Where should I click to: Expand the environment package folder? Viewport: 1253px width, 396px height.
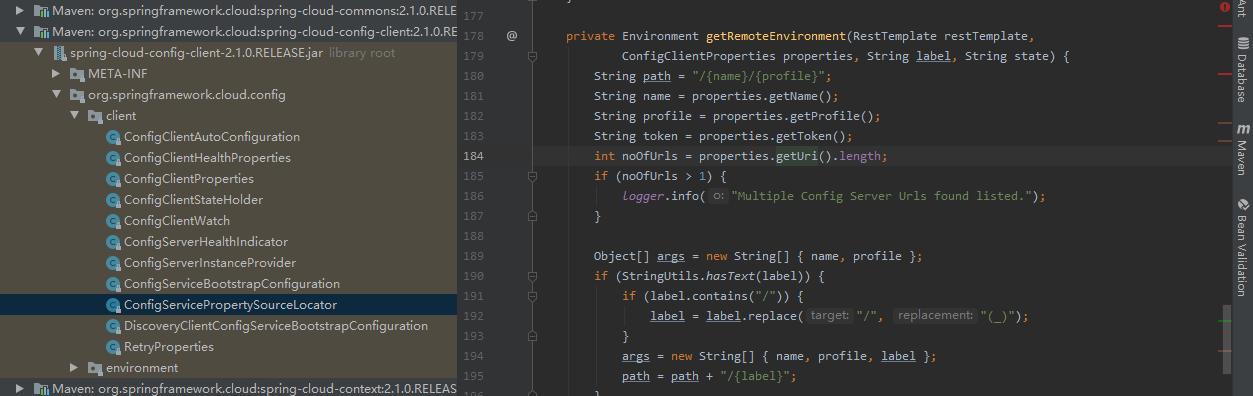(74, 368)
